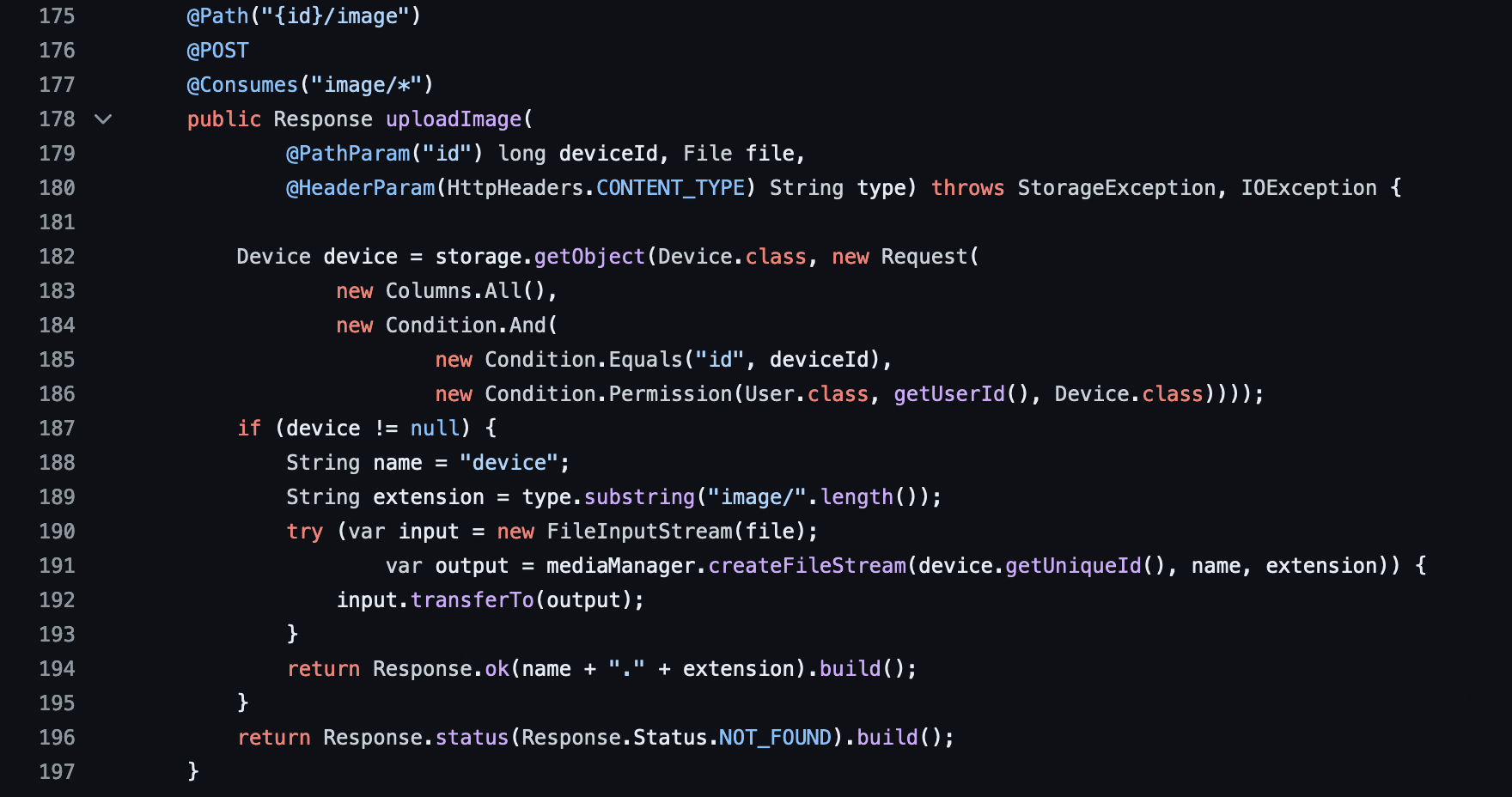Click line number 175
The width and height of the screenshot is (1512, 797).
pos(57,16)
